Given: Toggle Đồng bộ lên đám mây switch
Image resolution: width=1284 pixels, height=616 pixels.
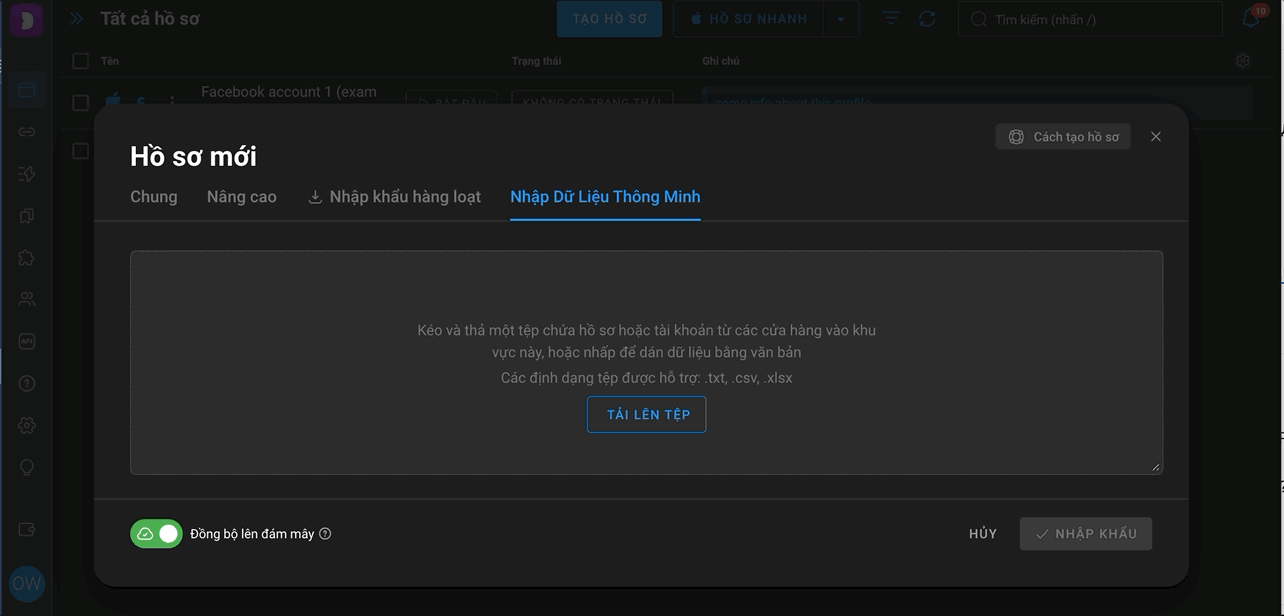Looking at the screenshot, I should (x=156, y=534).
